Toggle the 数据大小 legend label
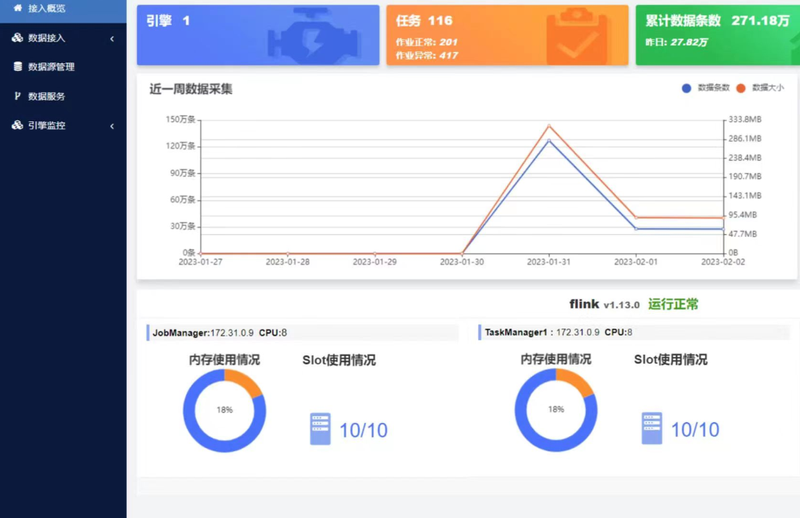The width and height of the screenshot is (800, 518). coord(768,88)
